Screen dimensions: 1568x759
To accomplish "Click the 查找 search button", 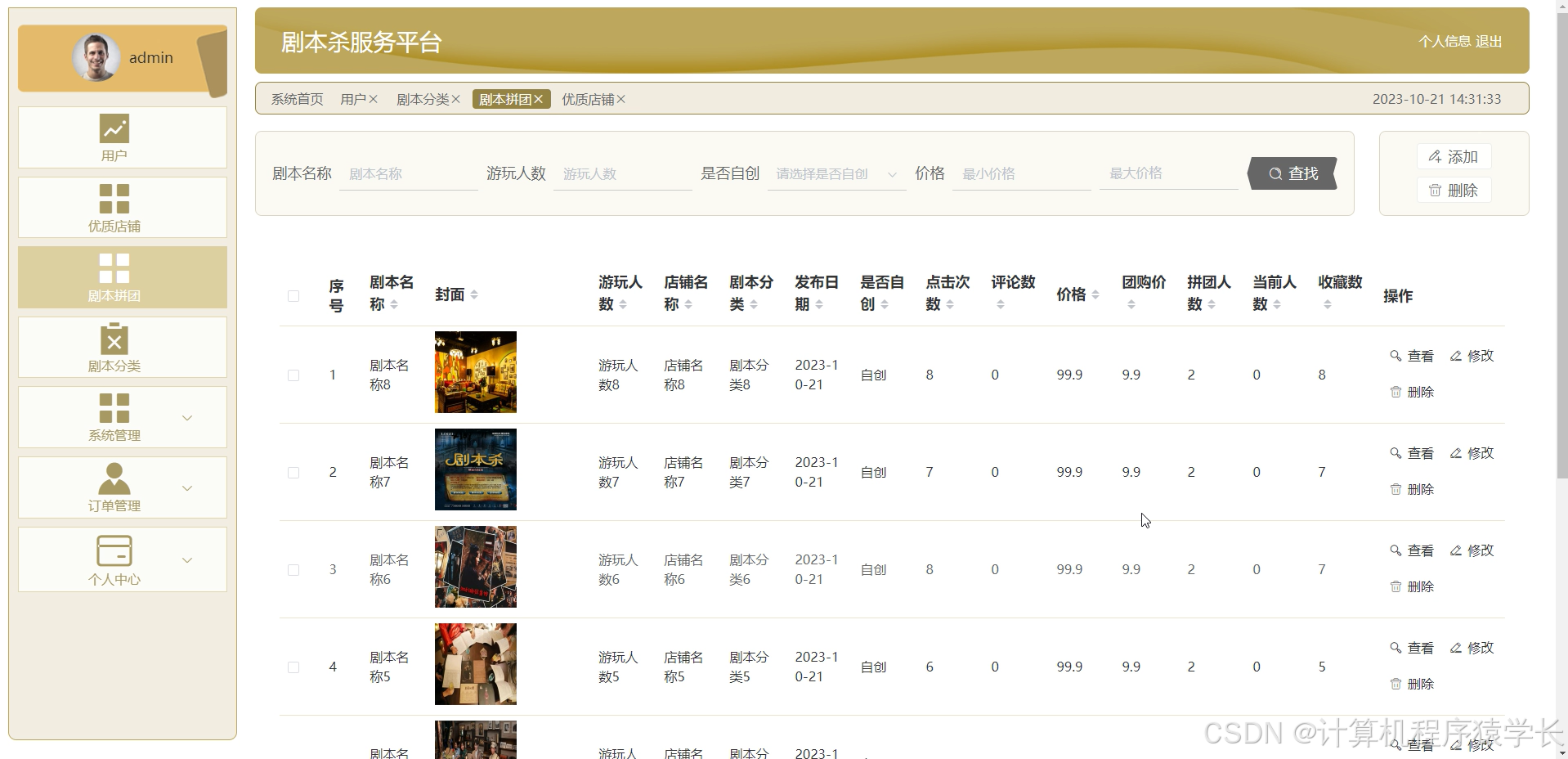I will (x=1292, y=173).
